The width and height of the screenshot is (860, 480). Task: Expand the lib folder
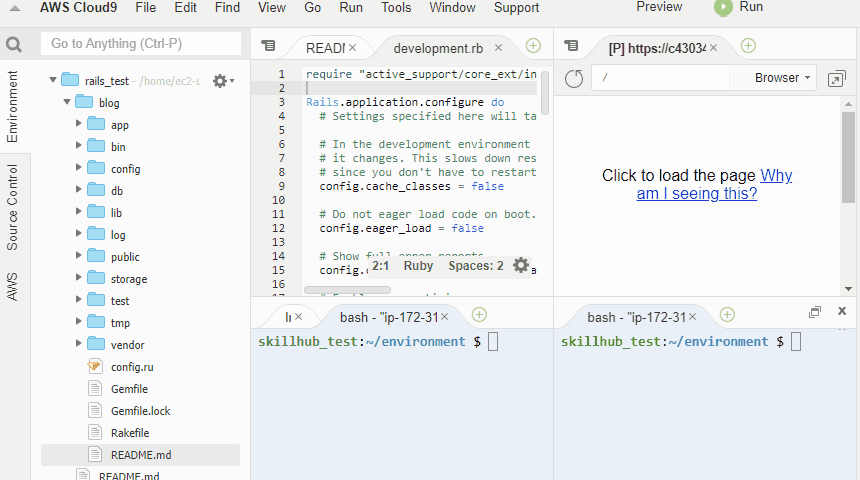78,212
